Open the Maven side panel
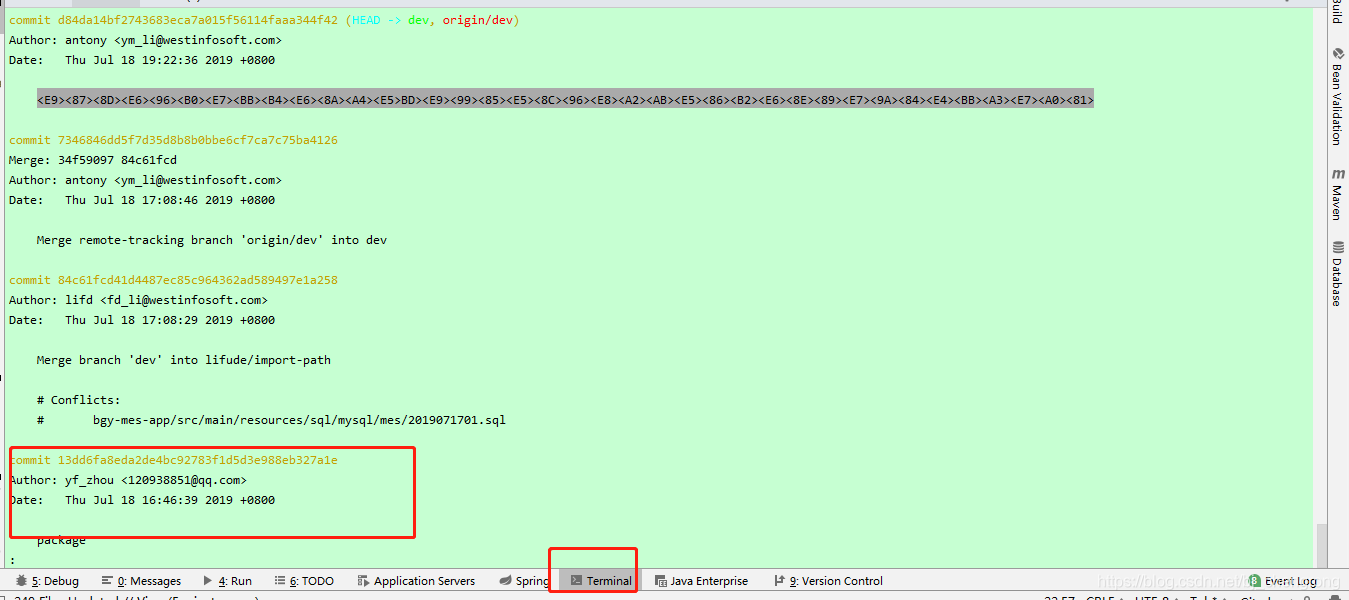This screenshot has width=1349, height=600. (1337, 195)
